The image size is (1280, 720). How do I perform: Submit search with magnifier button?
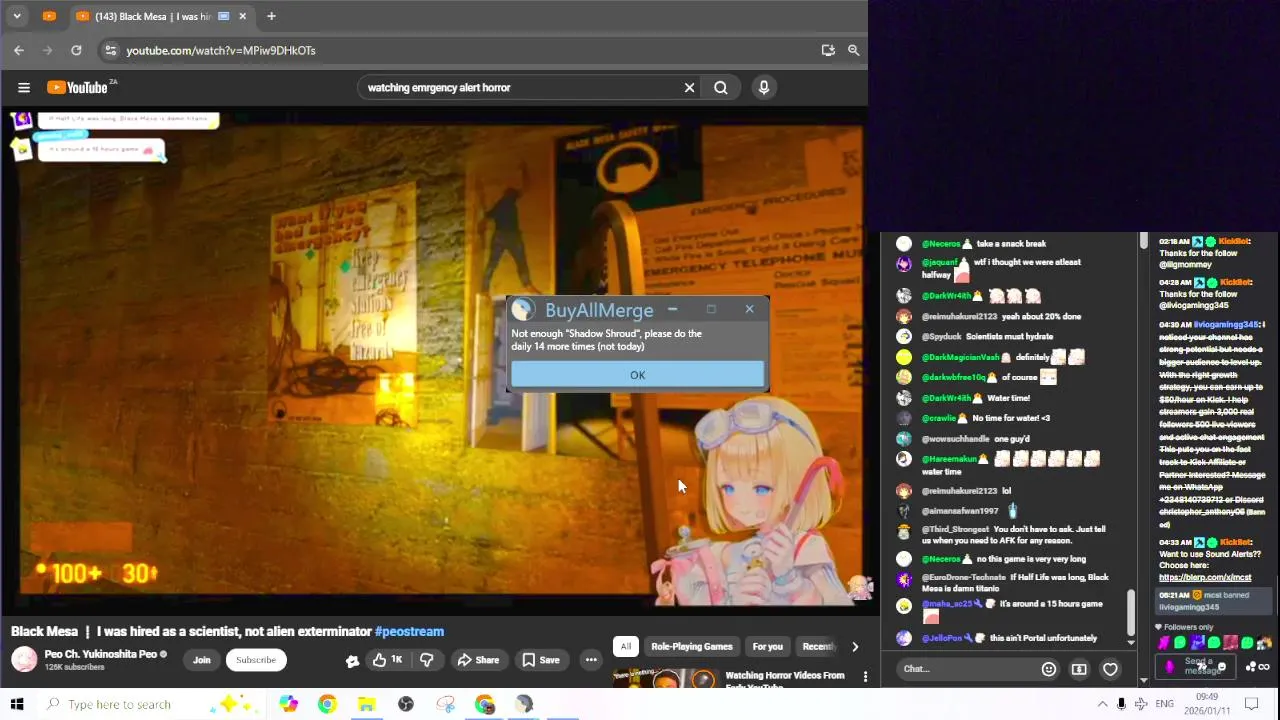[x=720, y=87]
